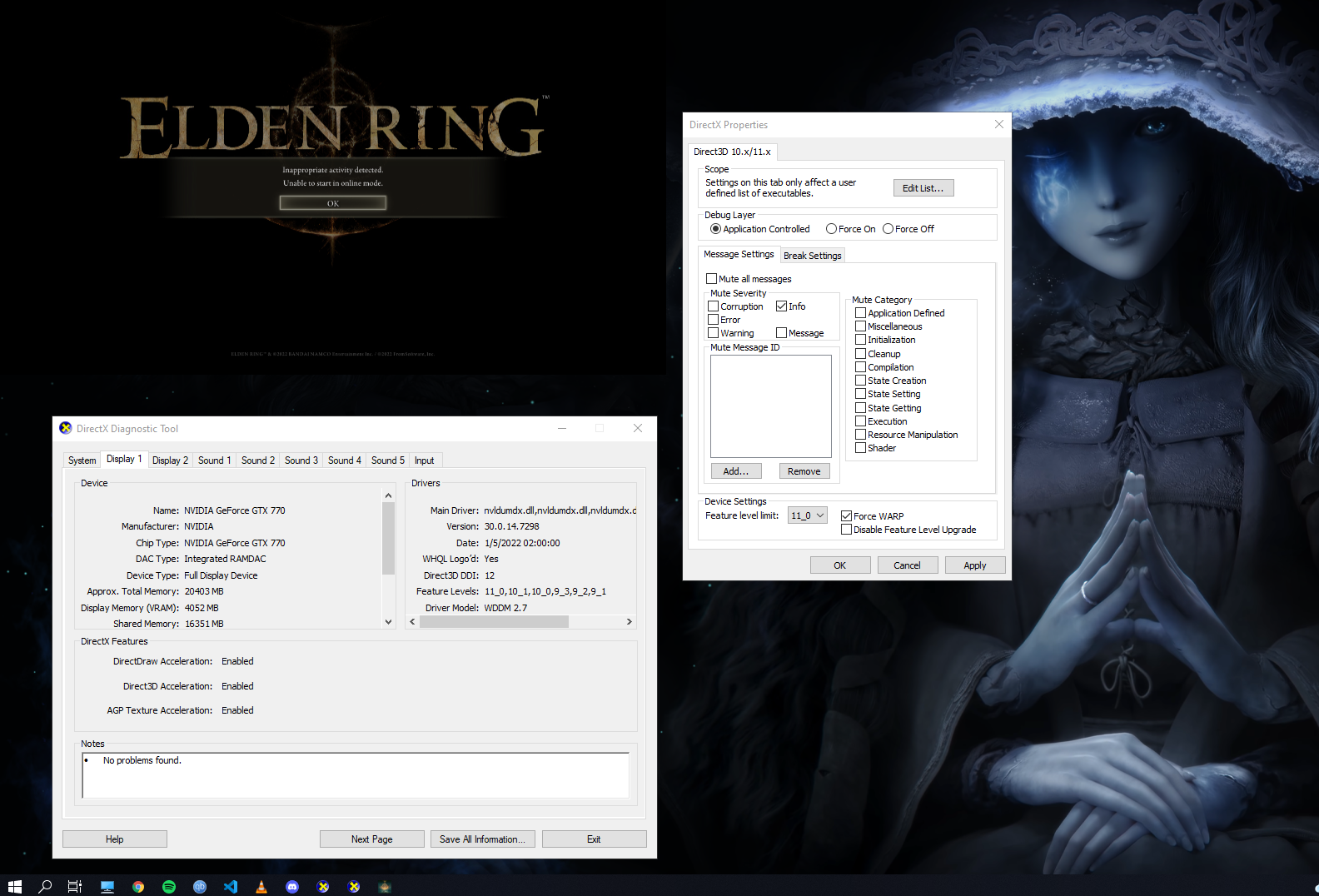Click OK in DirectX Properties
Image resolution: width=1319 pixels, height=896 pixels.
tap(840, 565)
